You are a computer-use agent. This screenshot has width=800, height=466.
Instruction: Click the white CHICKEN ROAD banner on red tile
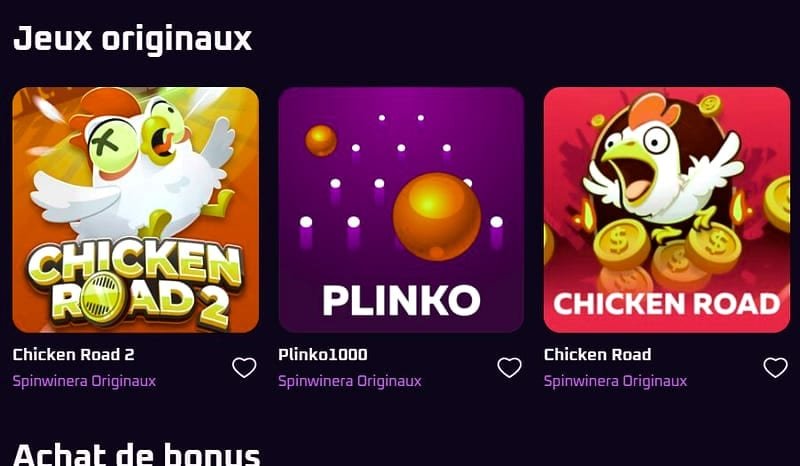(667, 304)
